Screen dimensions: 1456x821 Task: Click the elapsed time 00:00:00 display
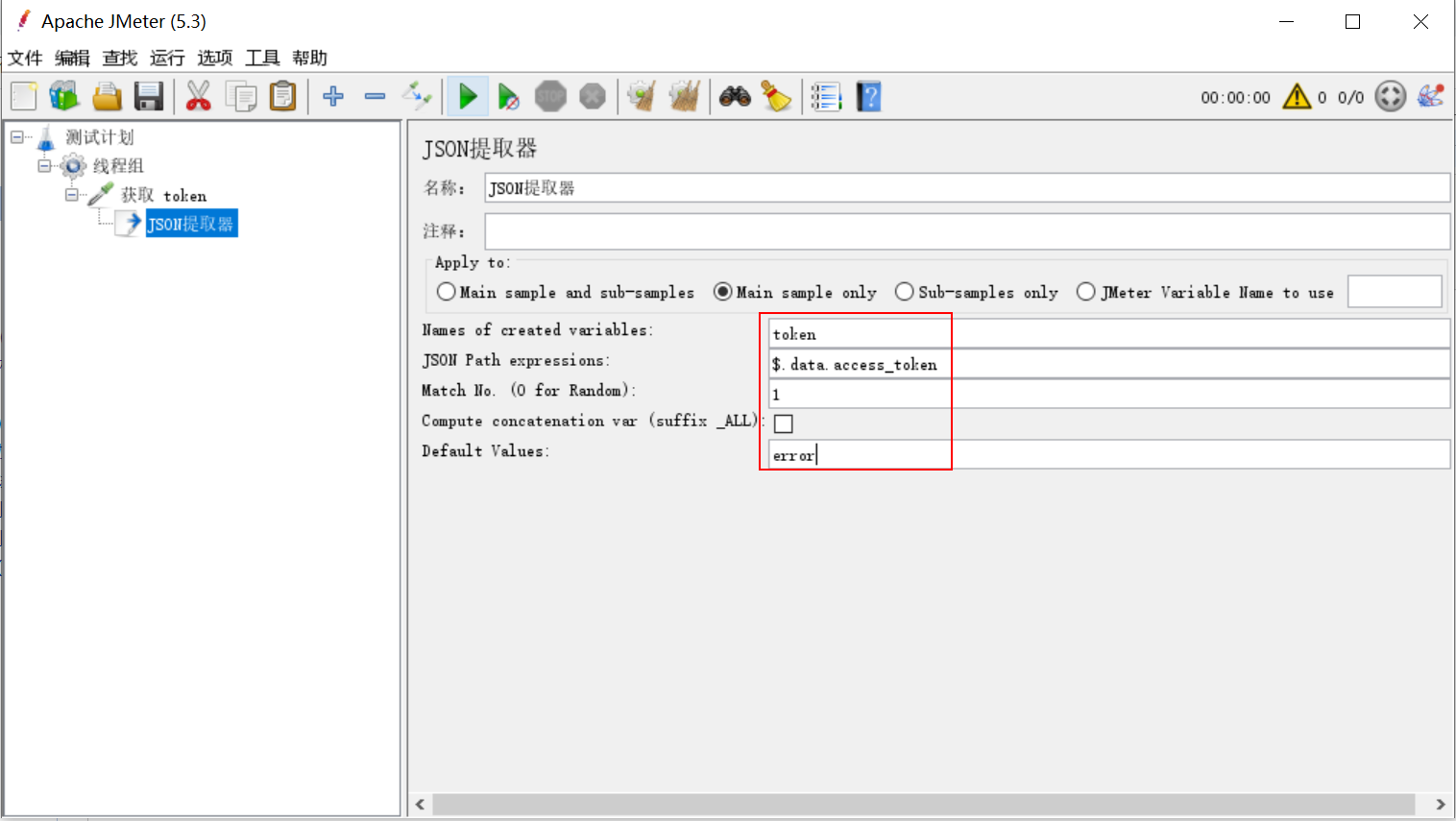1235,97
